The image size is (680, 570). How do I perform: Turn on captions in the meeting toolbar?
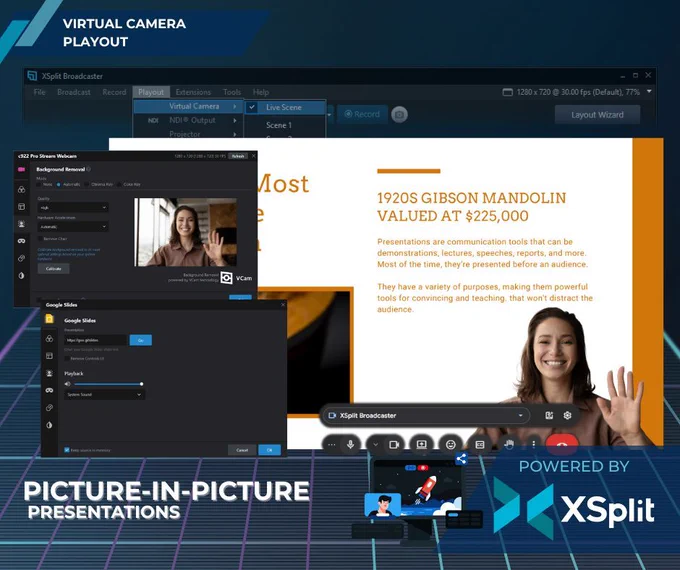pos(480,445)
